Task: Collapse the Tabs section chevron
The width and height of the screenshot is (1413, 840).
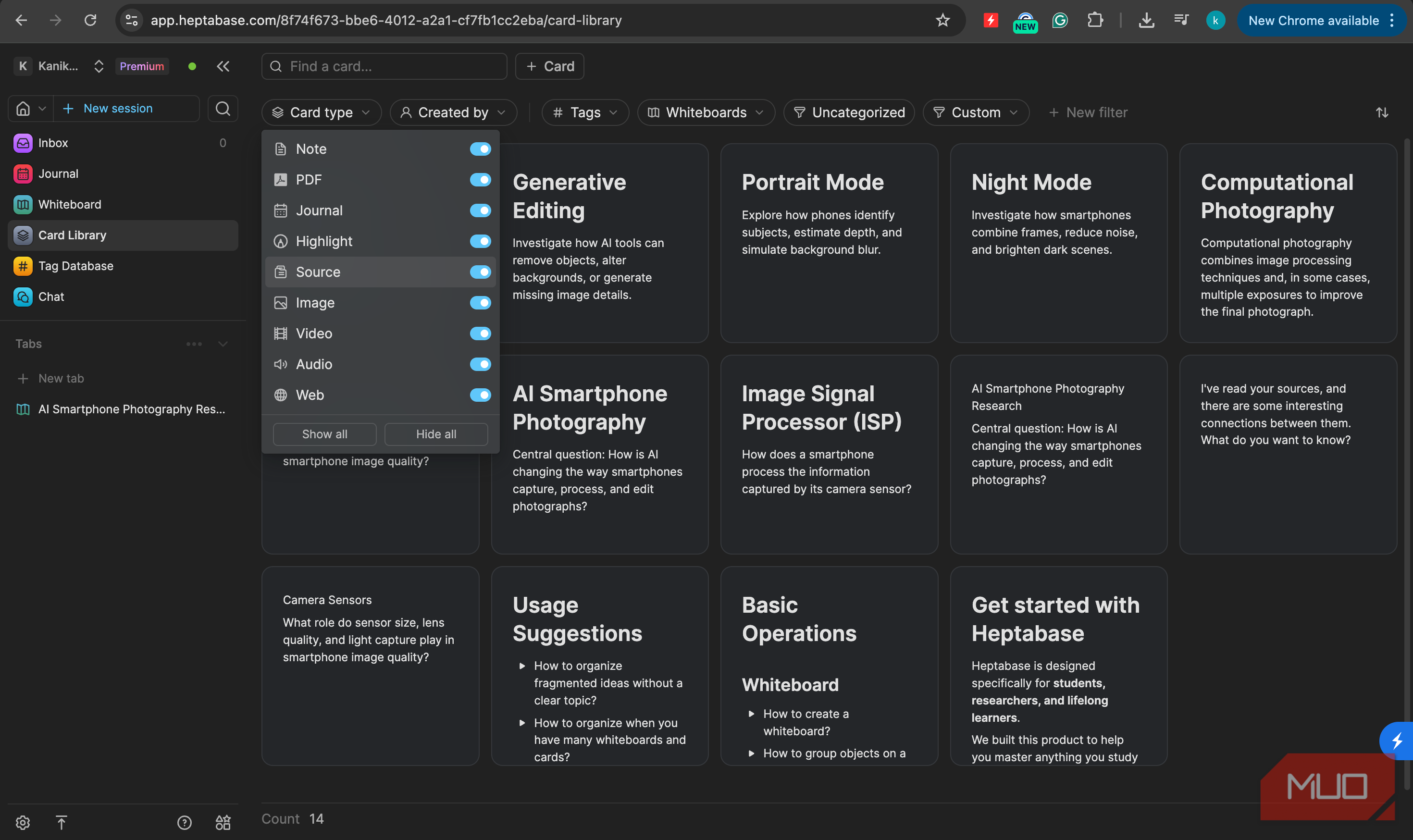Action: [223, 344]
